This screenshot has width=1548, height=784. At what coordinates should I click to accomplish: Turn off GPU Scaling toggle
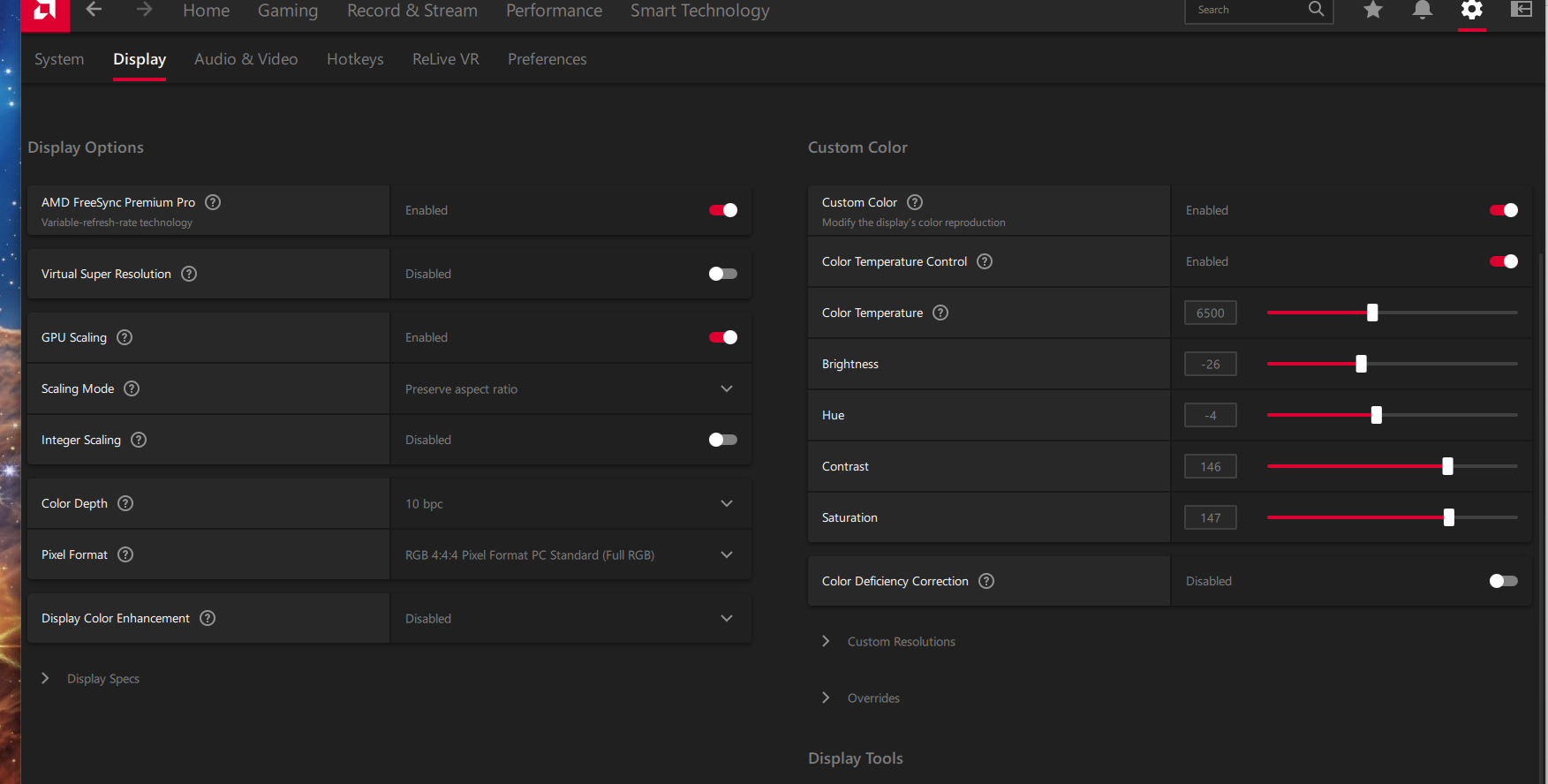[723, 337]
